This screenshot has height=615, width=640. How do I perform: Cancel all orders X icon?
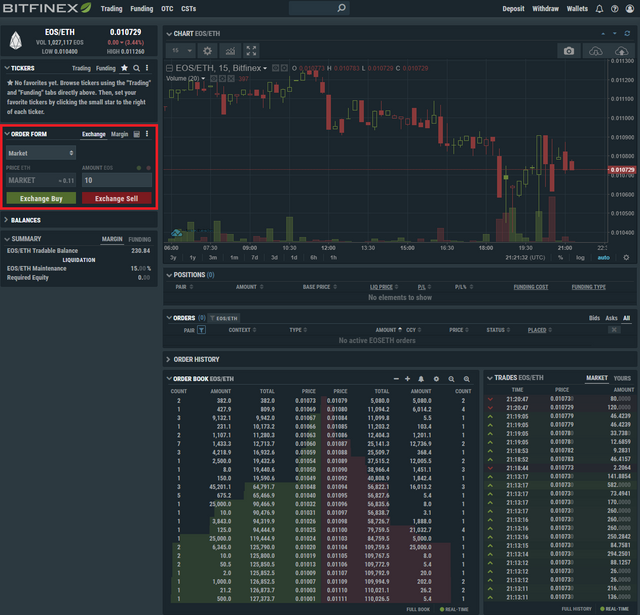(x=614, y=330)
